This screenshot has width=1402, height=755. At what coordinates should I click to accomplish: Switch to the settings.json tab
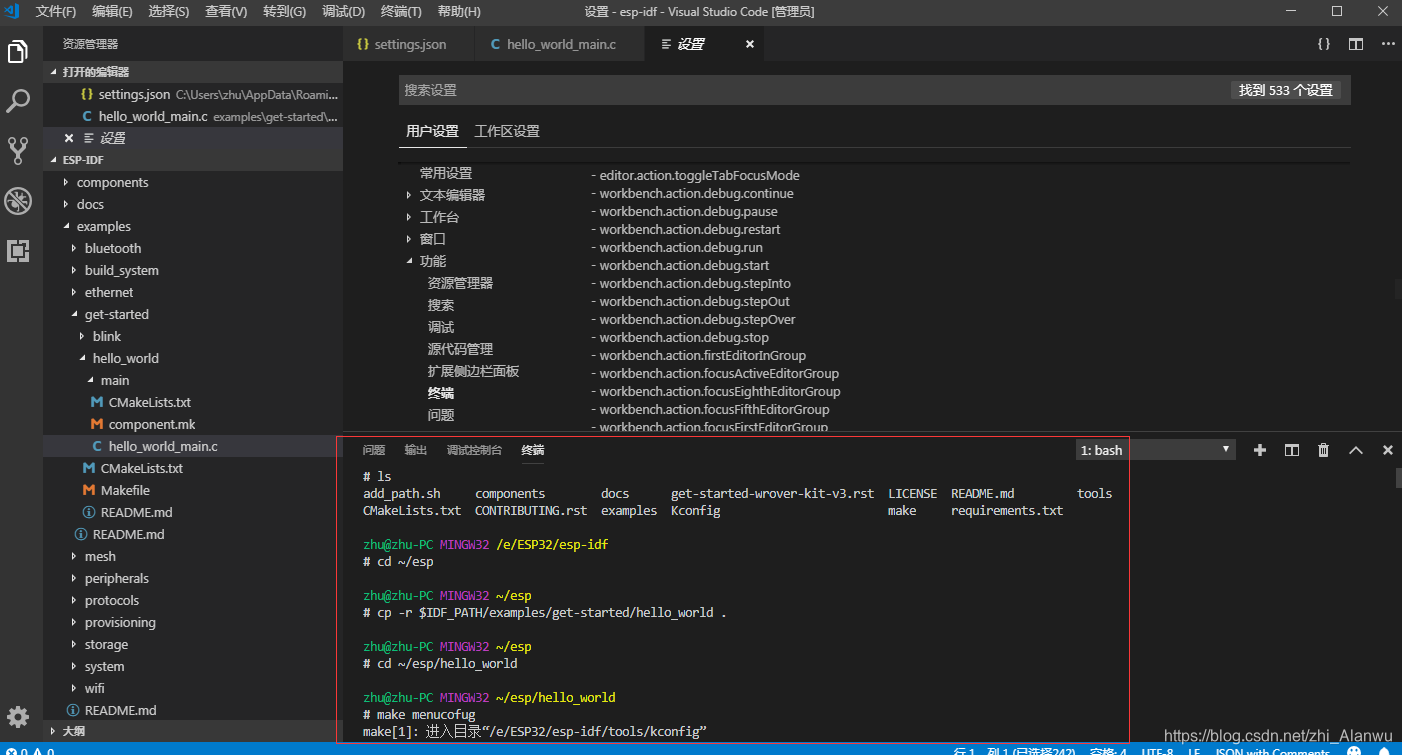[x=409, y=44]
